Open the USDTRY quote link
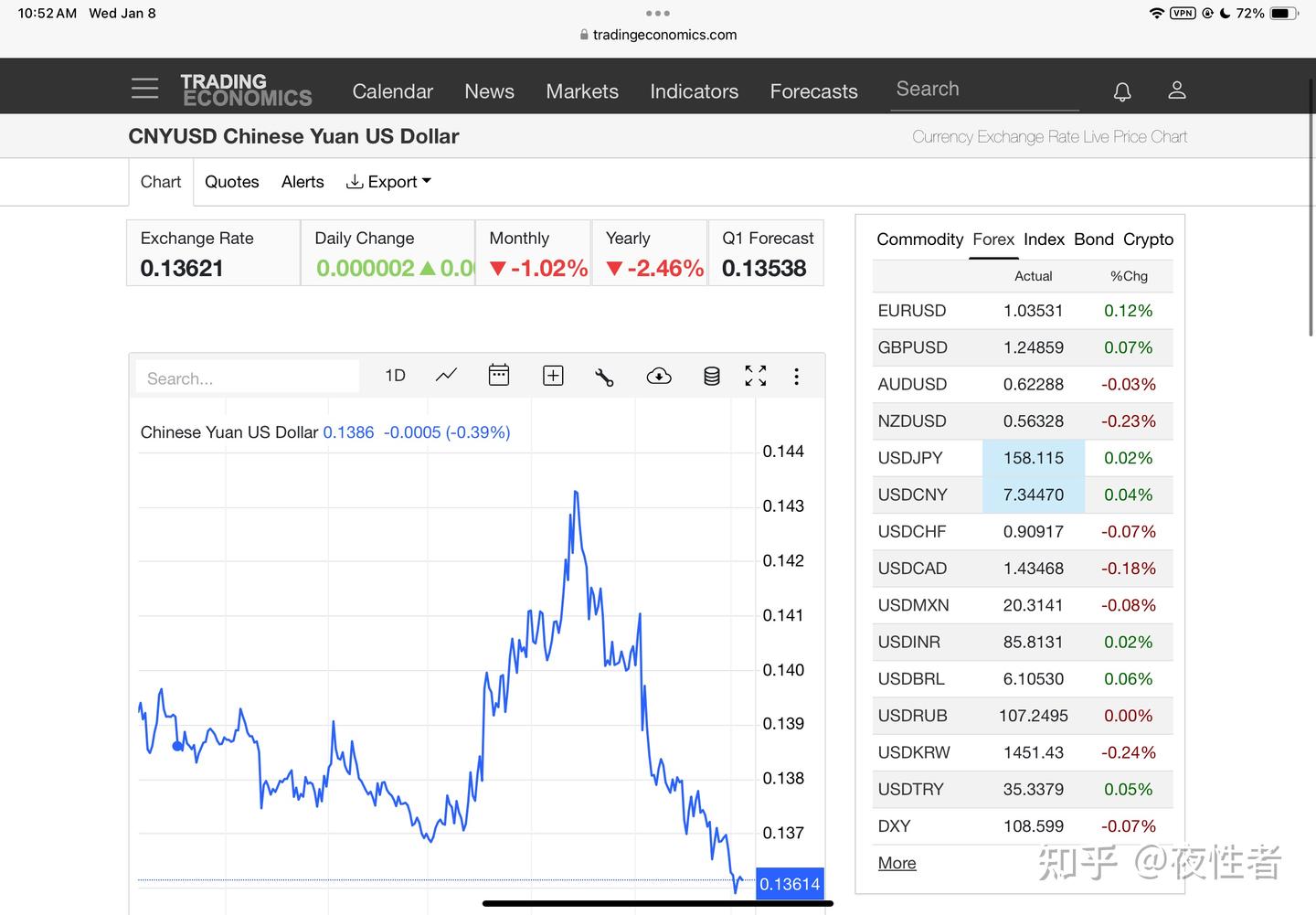 [910, 789]
